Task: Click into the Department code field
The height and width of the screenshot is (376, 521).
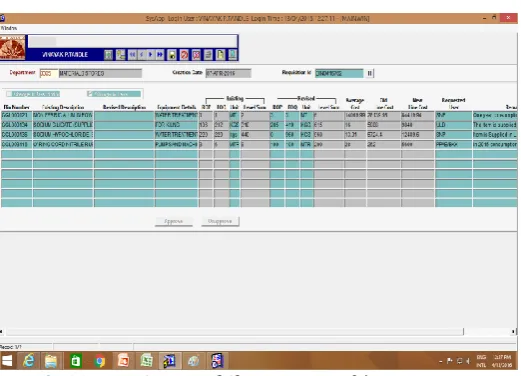Action: point(48,73)
